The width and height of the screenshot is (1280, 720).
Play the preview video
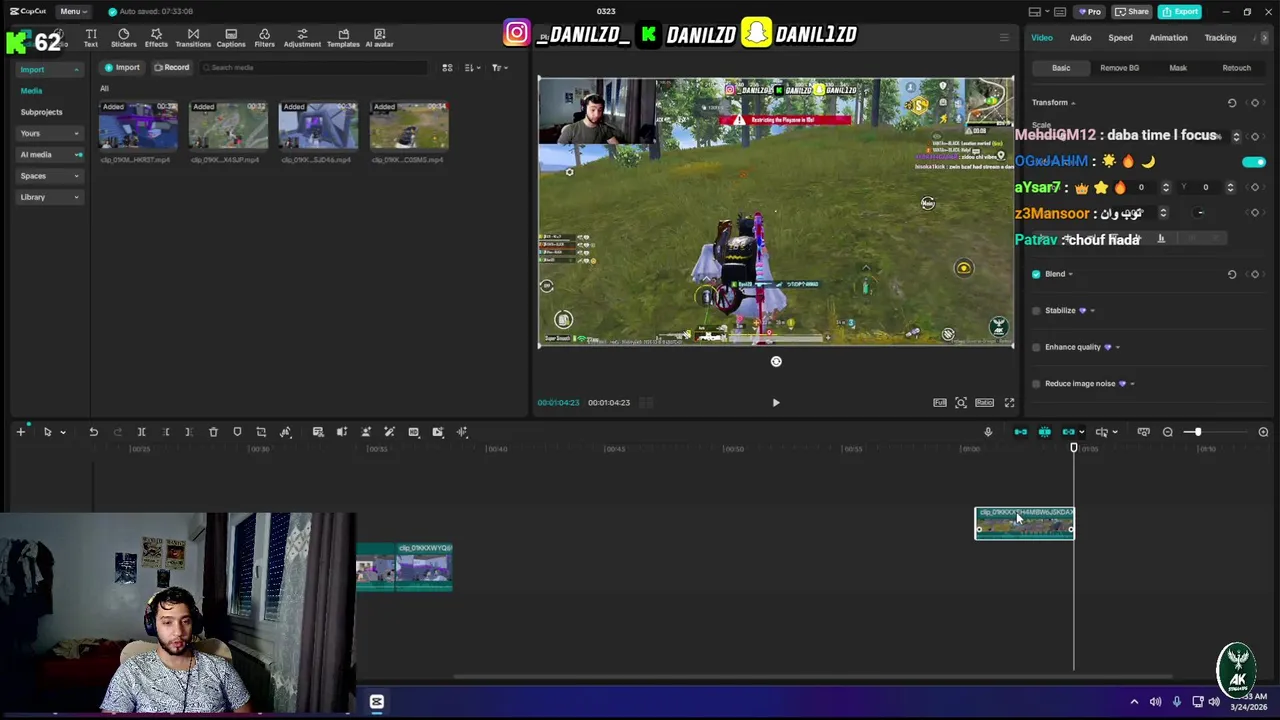pyautogui.click(x=775, y=403)
